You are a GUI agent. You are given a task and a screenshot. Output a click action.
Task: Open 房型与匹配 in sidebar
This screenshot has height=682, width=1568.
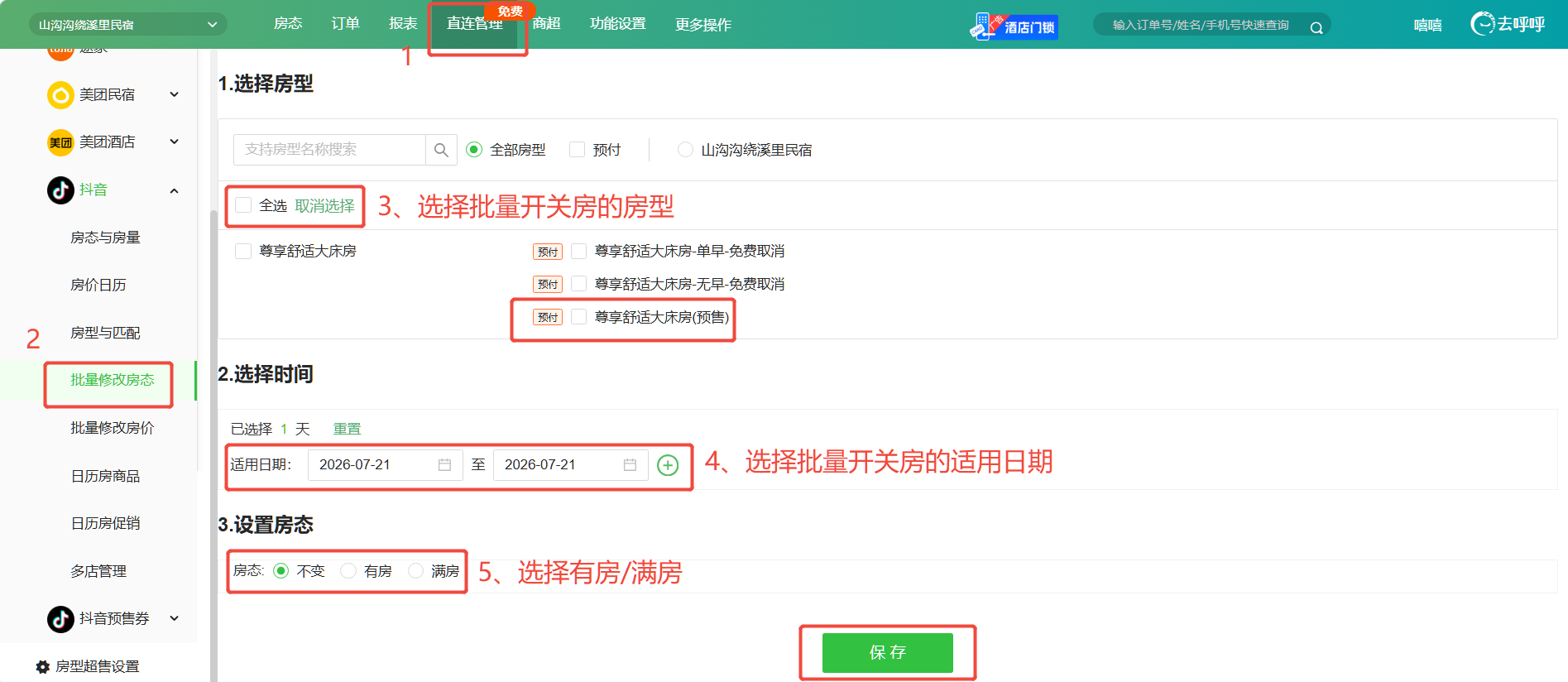pos(105,333)
